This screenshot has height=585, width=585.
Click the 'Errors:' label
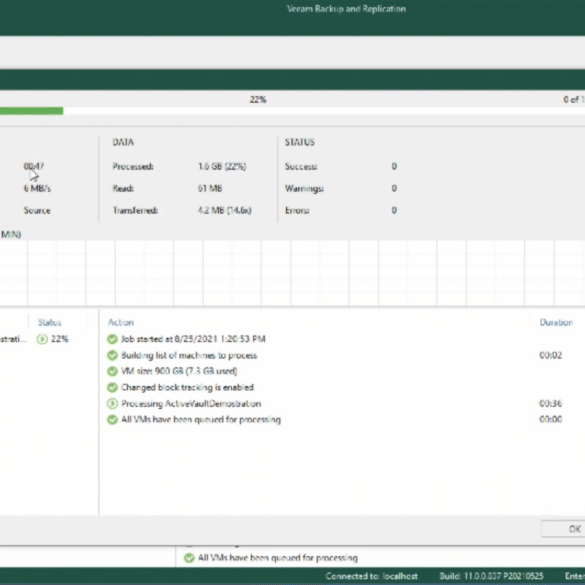(297, 210)
